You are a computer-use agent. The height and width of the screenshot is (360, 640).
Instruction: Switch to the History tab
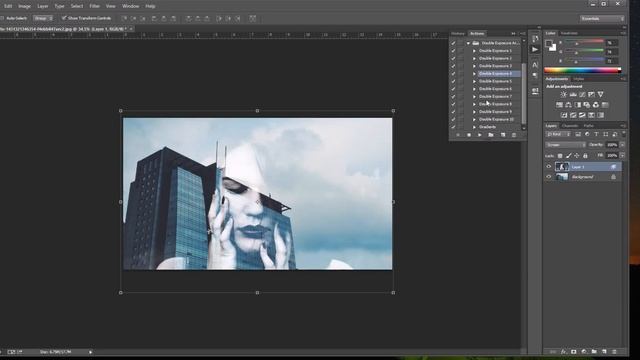[x=458, y=33]
